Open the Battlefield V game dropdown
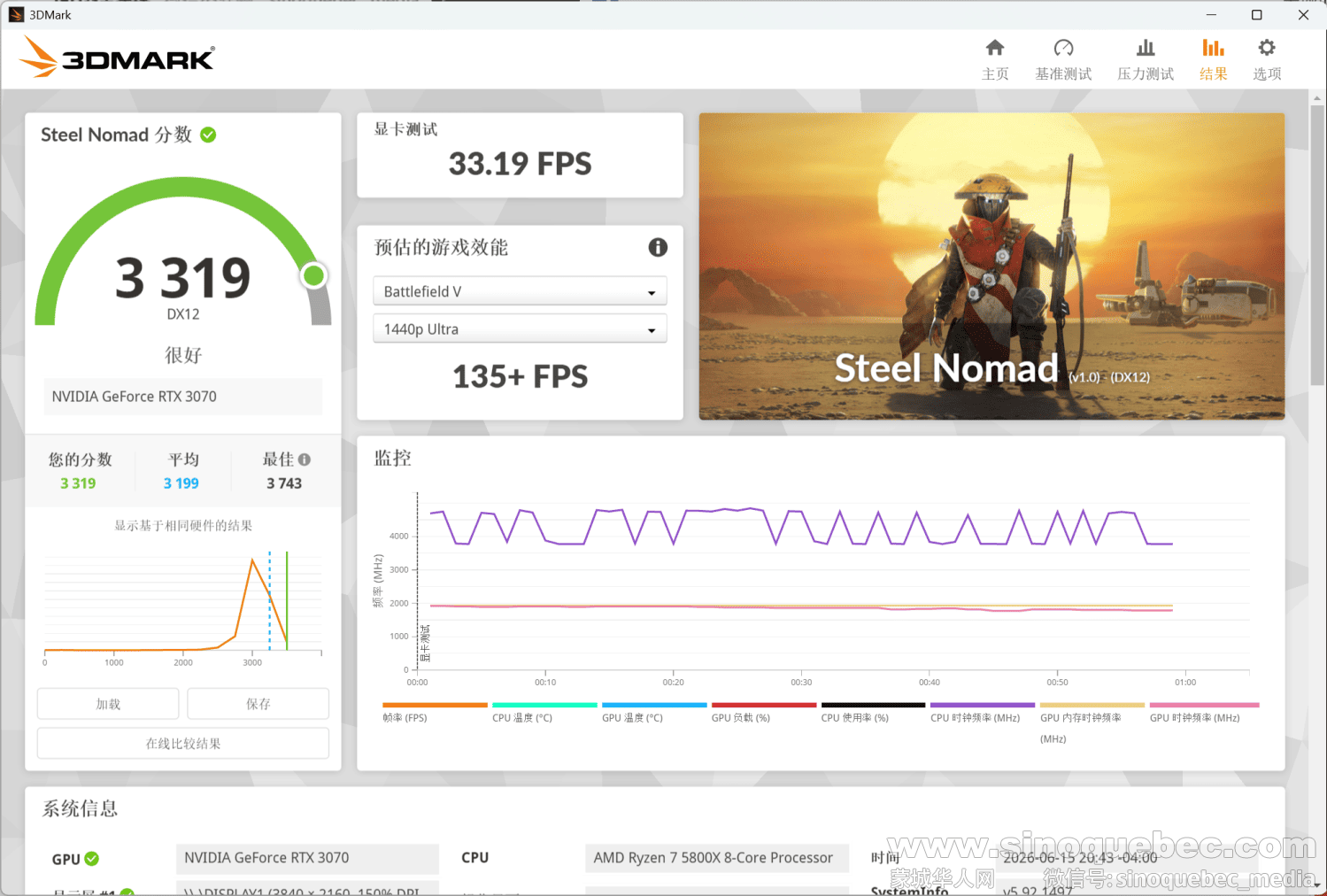This screenshot has height=896, width=1327. point(520,291)
